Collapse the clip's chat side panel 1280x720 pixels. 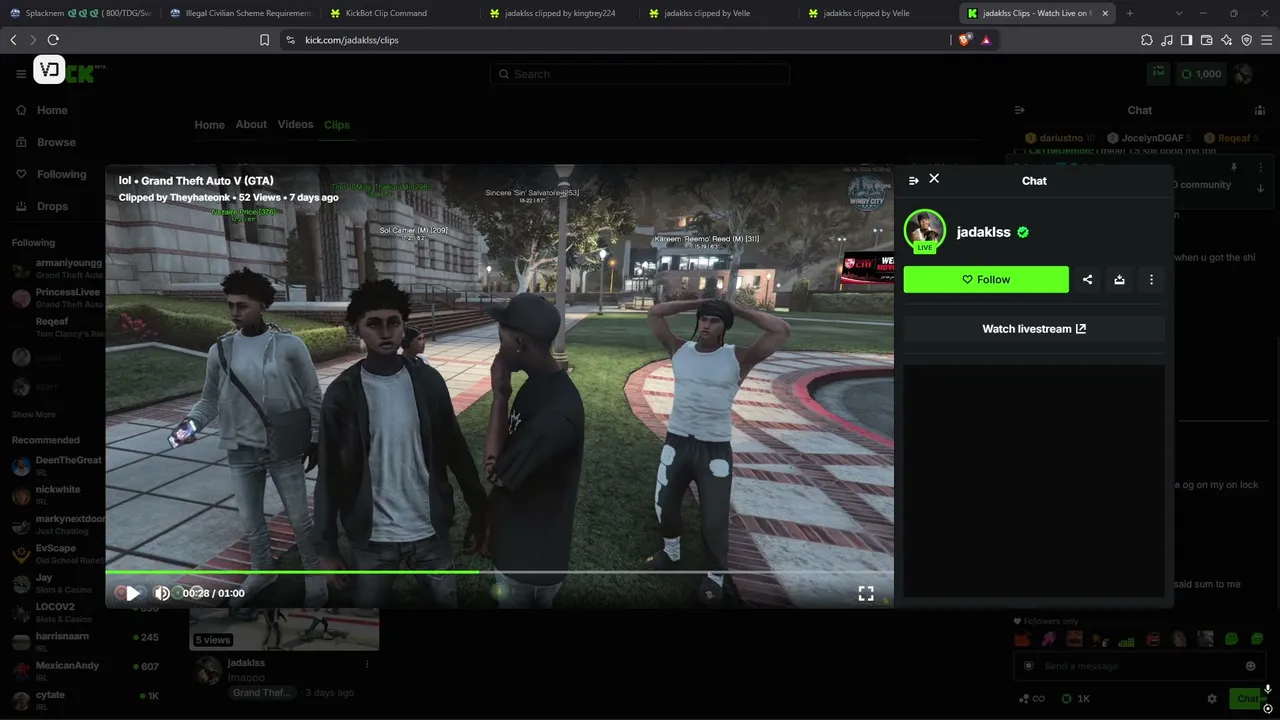tap(913, 181)
